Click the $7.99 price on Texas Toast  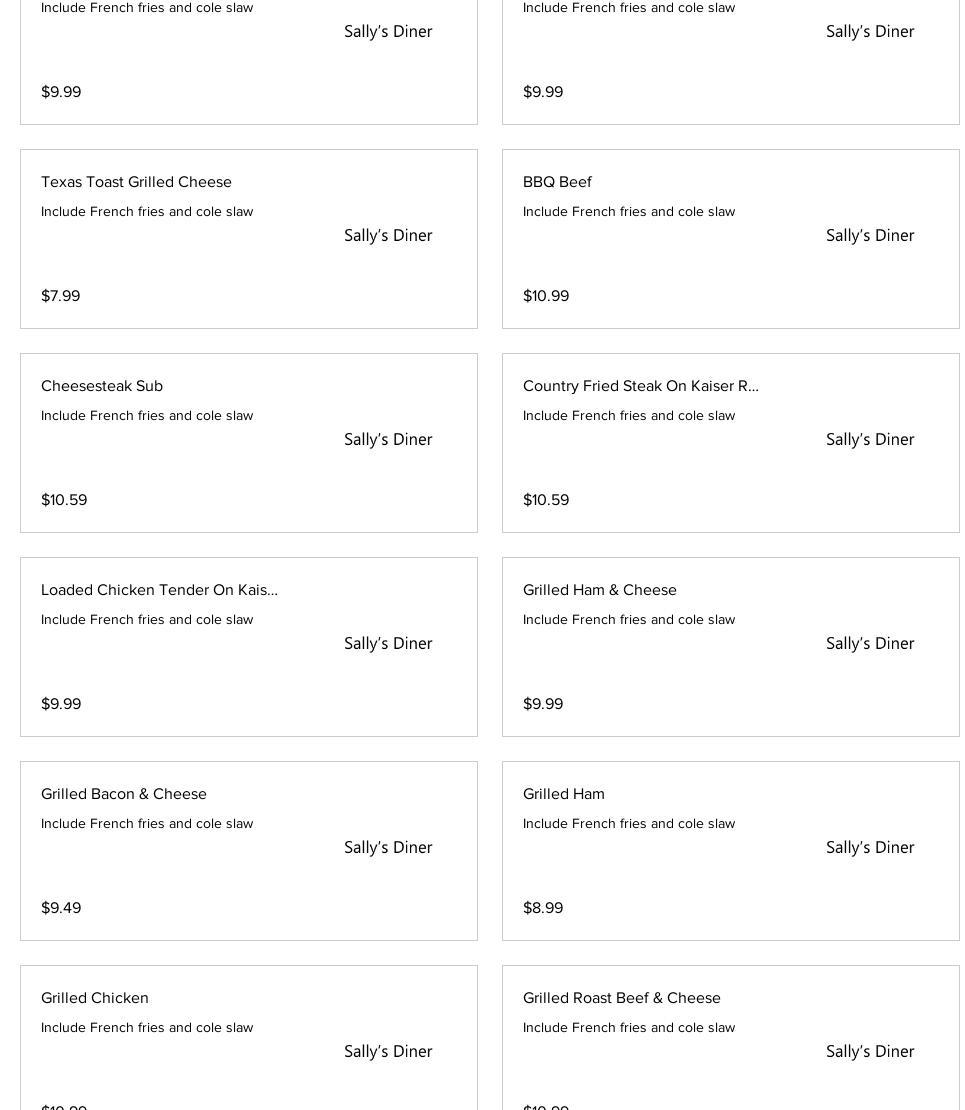[61, 296]
